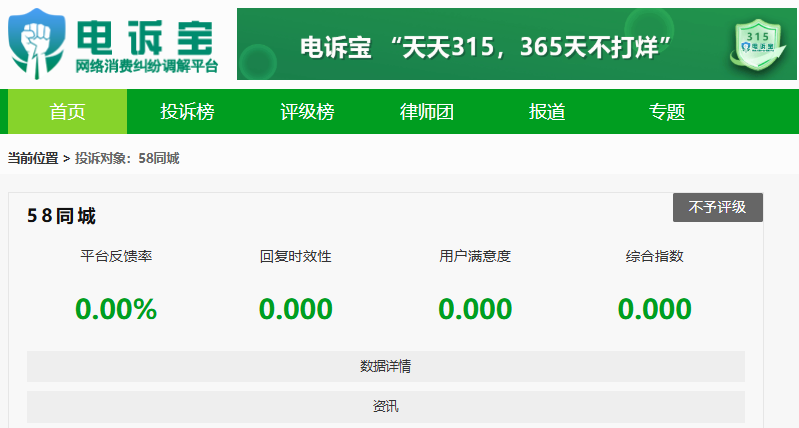The width and height of the screenshot is (799, 428).
Task: Open the 首页 navigation tab
Action: [x=67, y=112]
